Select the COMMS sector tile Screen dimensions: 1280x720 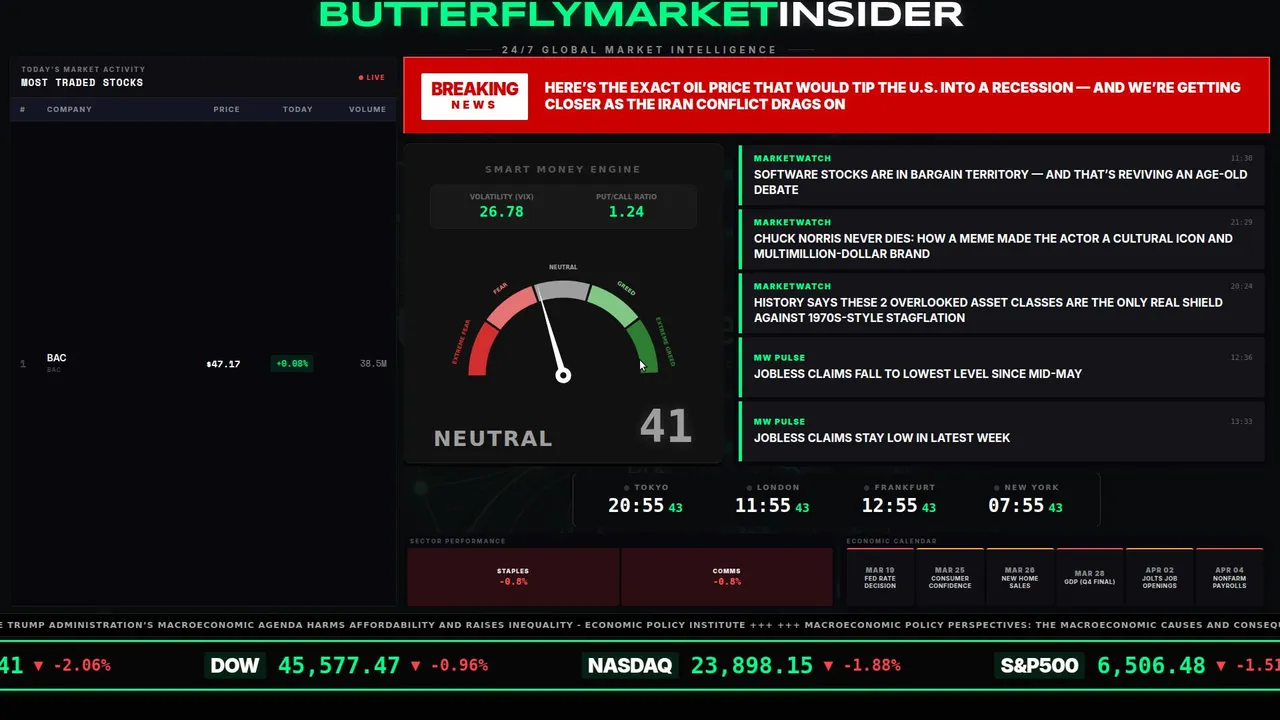[x=727, y=577]
